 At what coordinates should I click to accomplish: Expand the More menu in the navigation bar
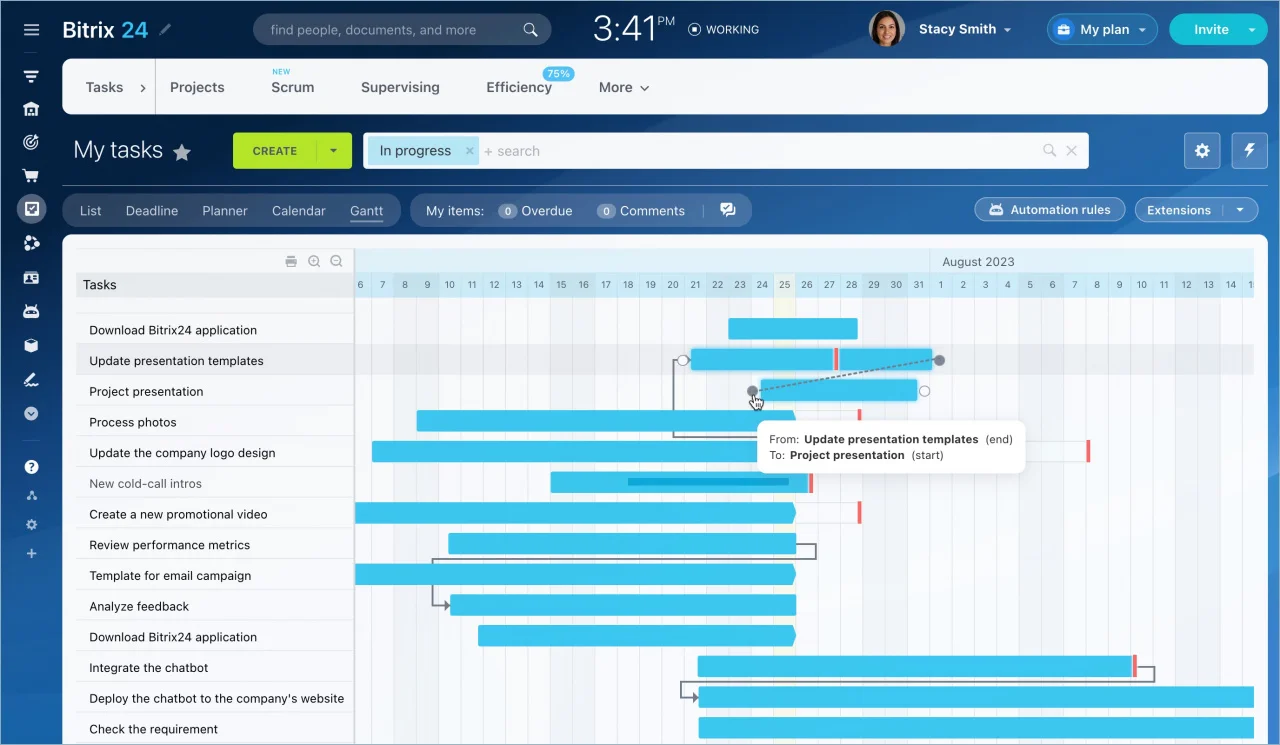click(624, 88)
